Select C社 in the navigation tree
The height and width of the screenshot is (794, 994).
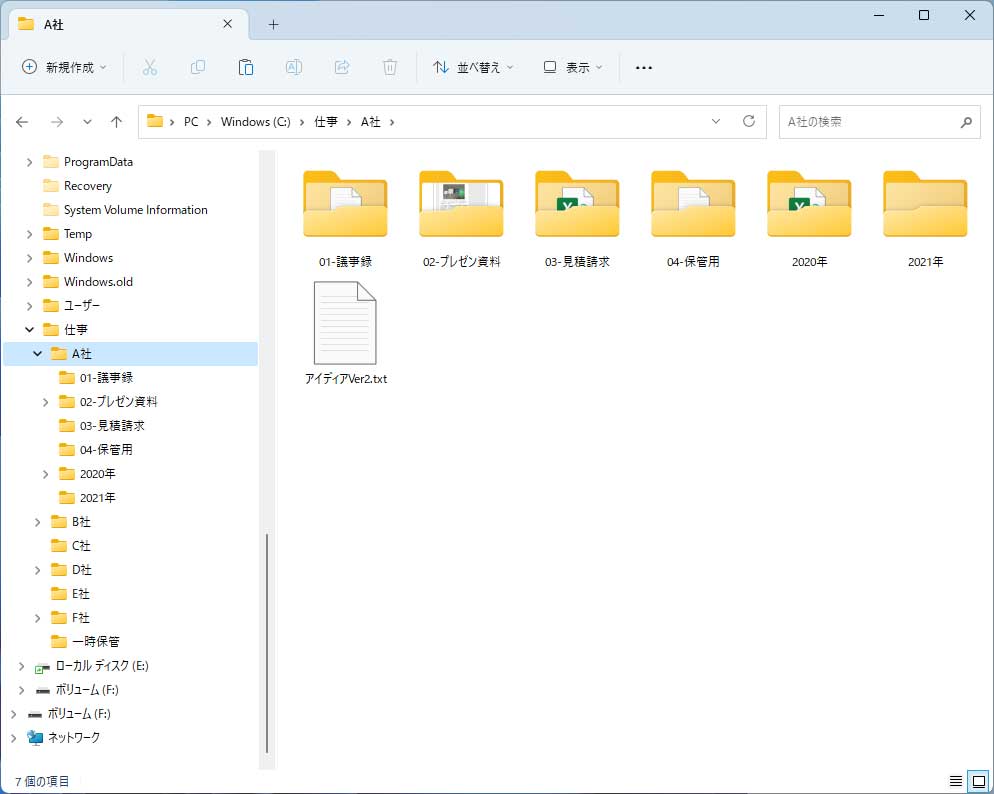(x=81, y=546)
